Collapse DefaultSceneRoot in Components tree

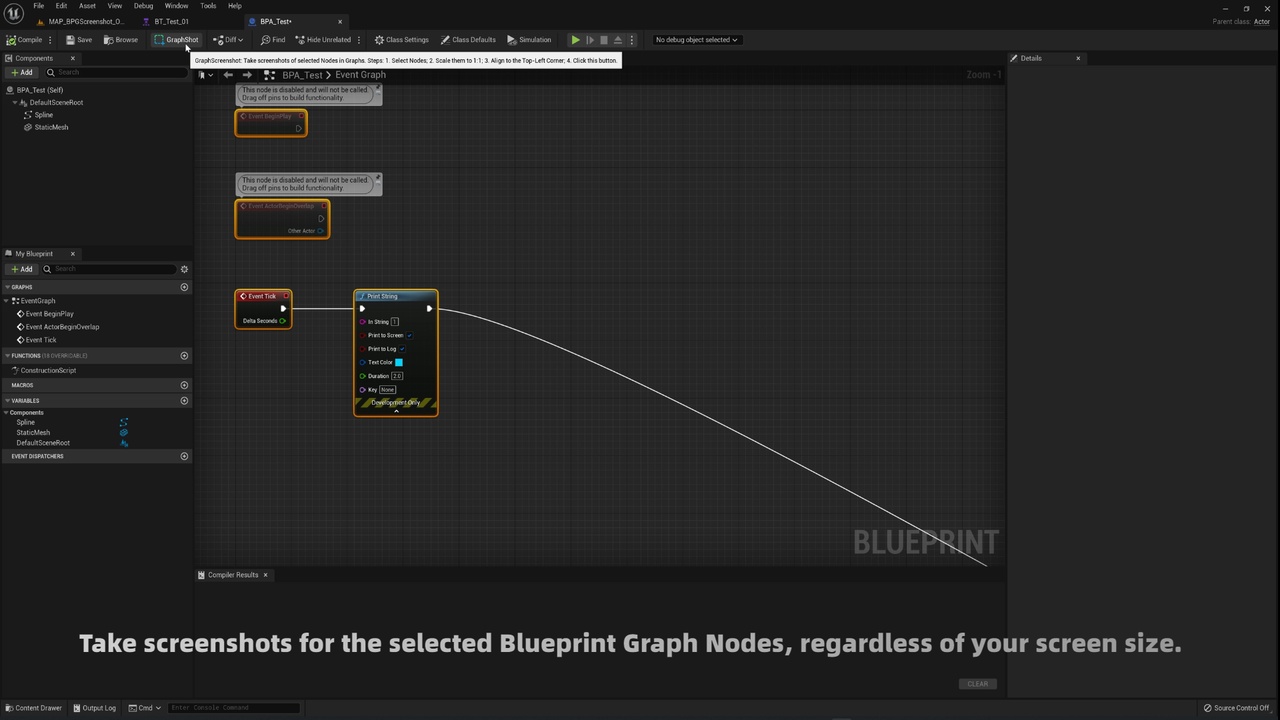16,103
